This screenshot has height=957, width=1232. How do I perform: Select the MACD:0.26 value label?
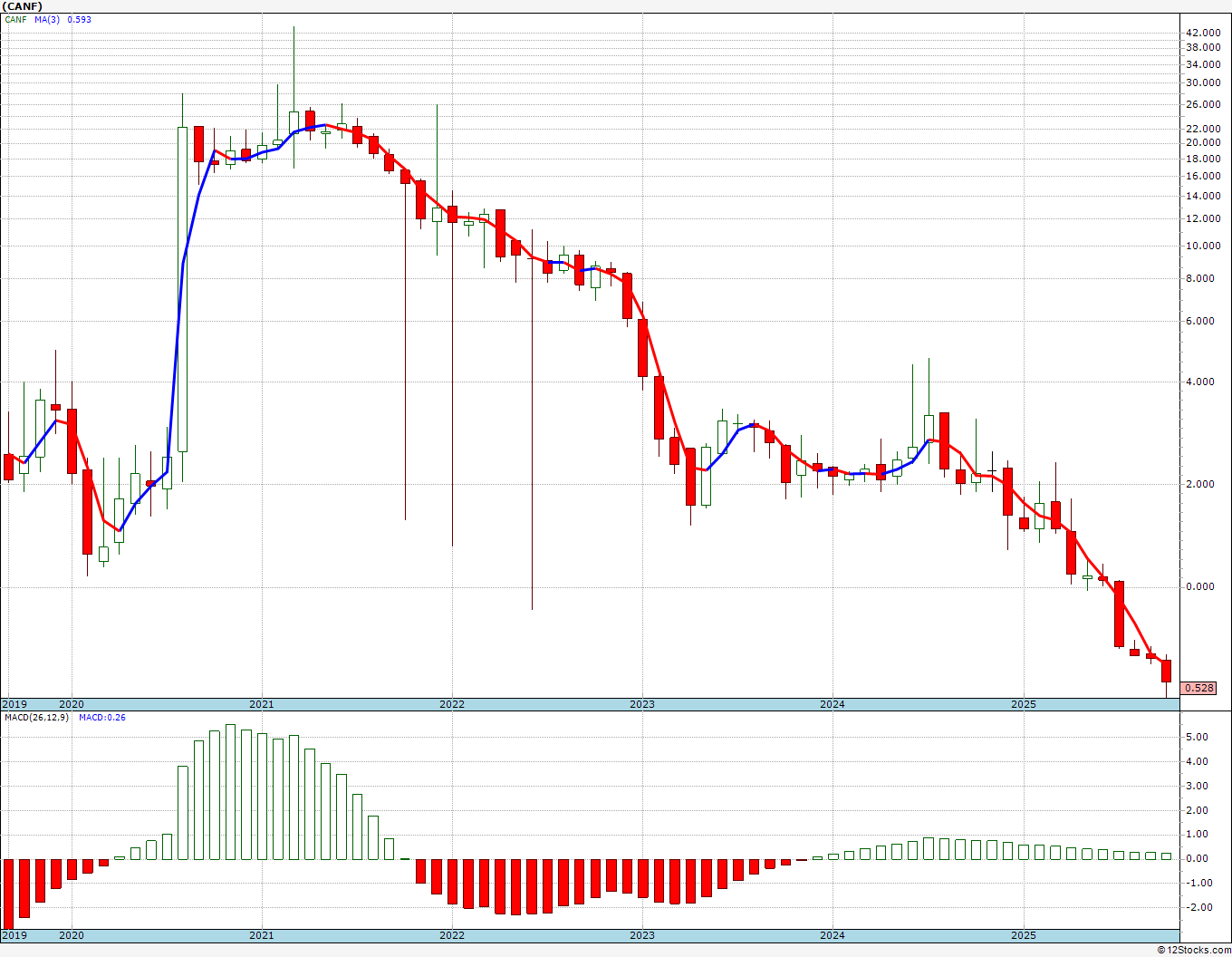(x=102, y=718)
